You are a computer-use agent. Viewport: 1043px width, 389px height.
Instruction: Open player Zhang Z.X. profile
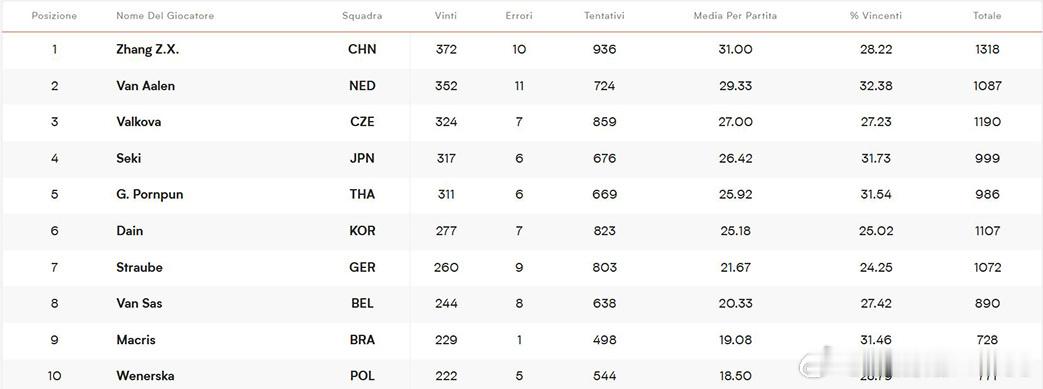click(x=148, y=49)
